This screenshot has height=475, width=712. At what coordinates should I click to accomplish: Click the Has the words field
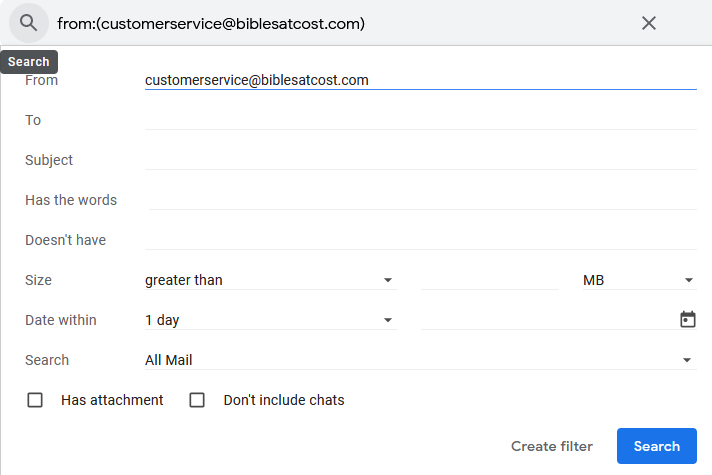pyautogui.click(x=422, y=200)
